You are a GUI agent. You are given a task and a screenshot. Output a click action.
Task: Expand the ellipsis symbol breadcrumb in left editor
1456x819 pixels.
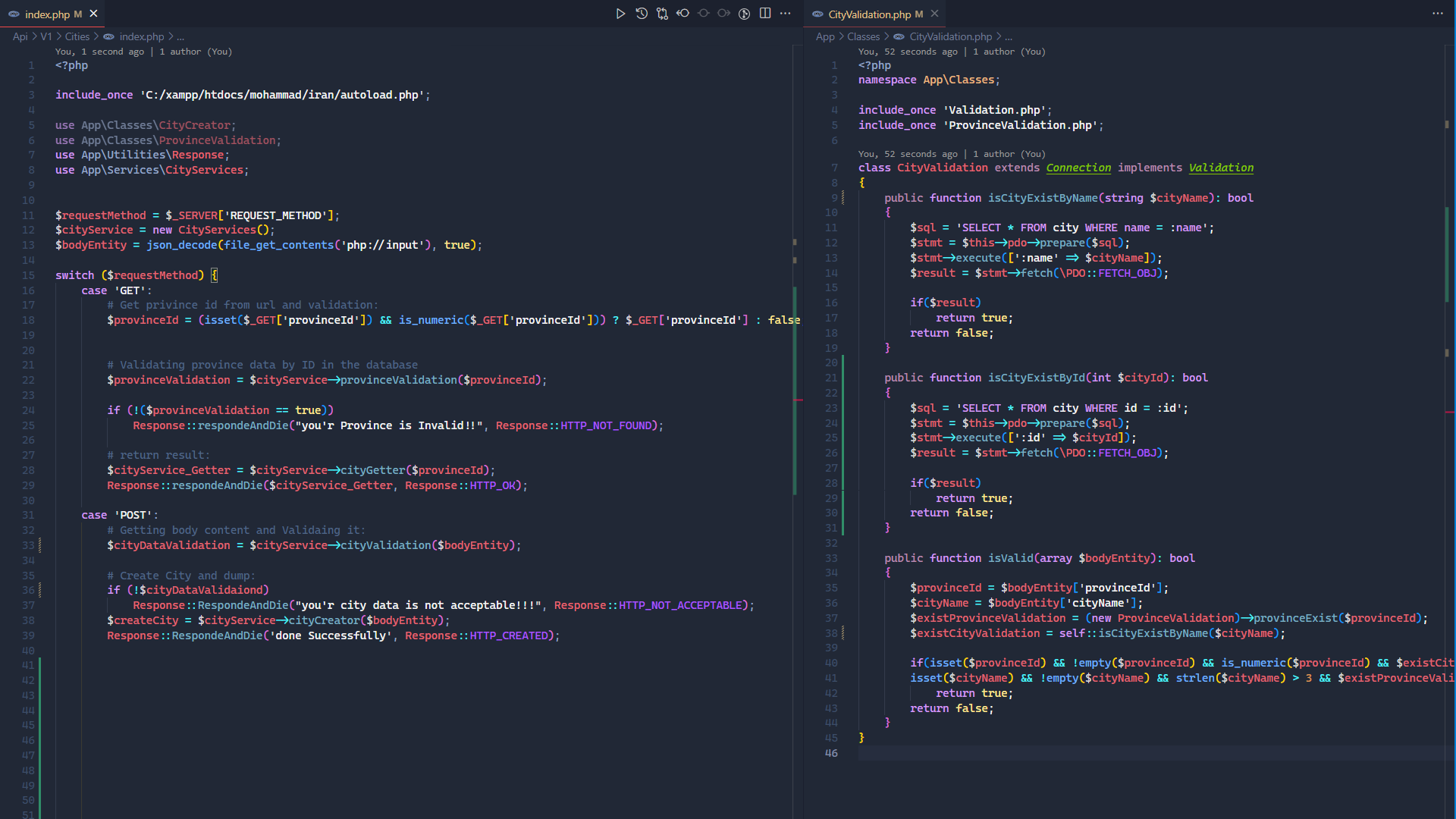[x=180, y=36]
